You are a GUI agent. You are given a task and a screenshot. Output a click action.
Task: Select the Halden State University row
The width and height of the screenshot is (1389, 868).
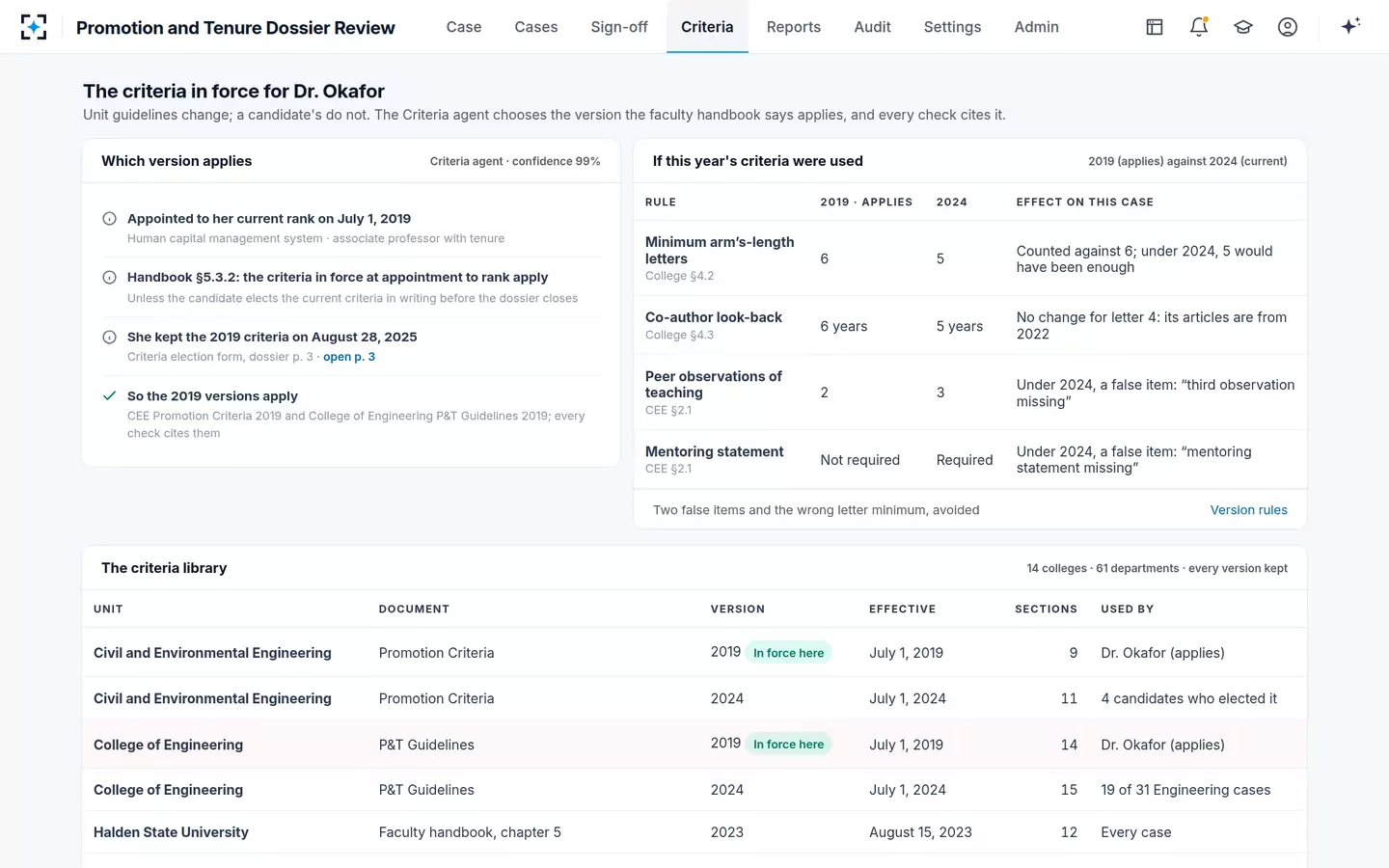point(694,832)
